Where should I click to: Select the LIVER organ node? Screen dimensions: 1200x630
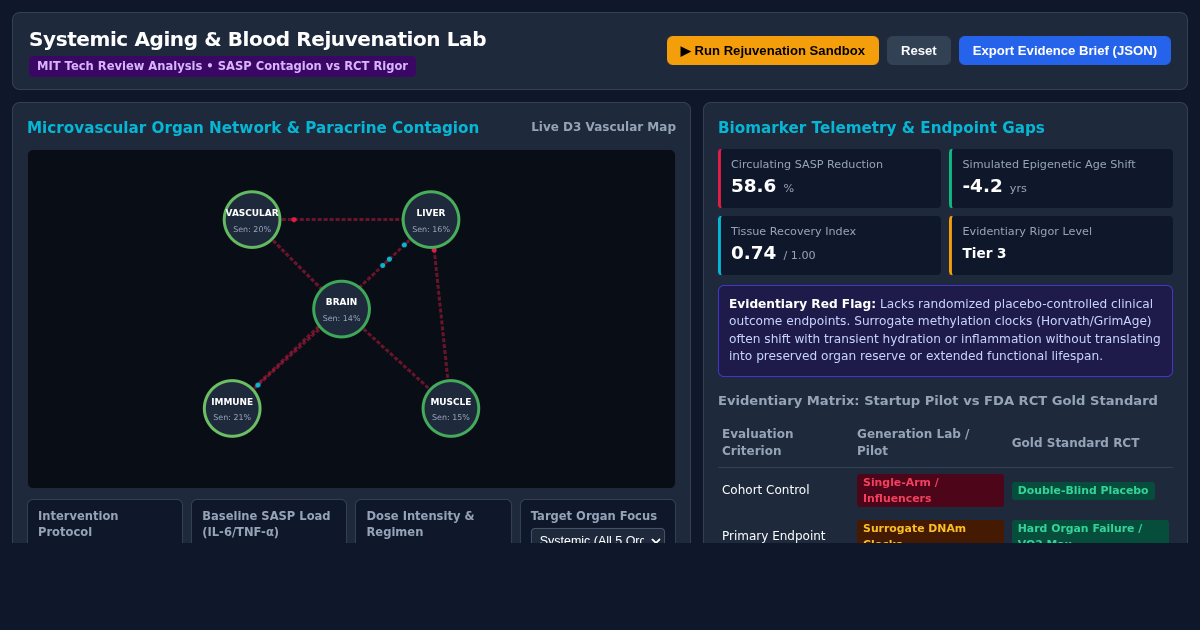point(431,220)
